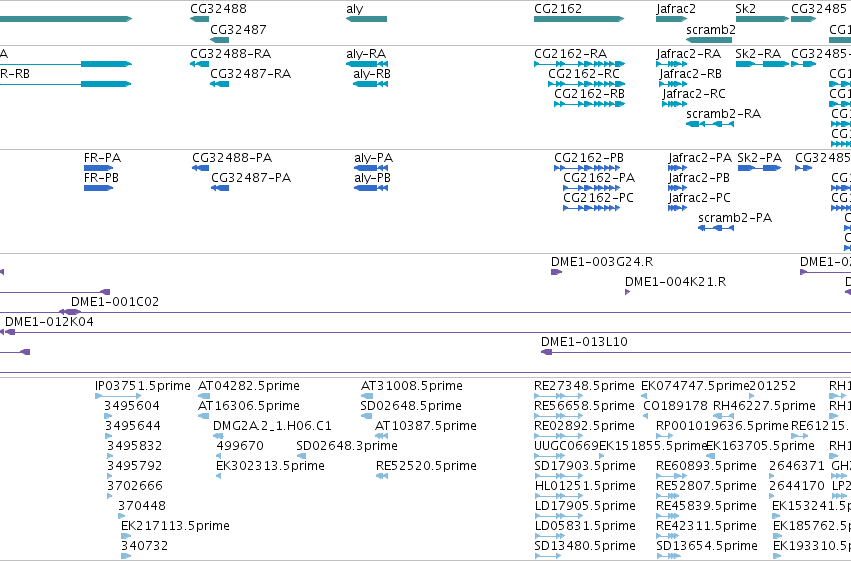Open the Jafrac2-RC transcript label
The width and height of the screenshot is (851, 561).
(694, 94)
